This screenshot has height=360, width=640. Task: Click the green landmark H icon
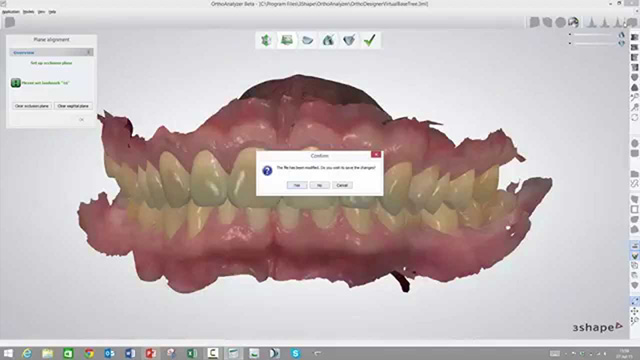point(16,83)
